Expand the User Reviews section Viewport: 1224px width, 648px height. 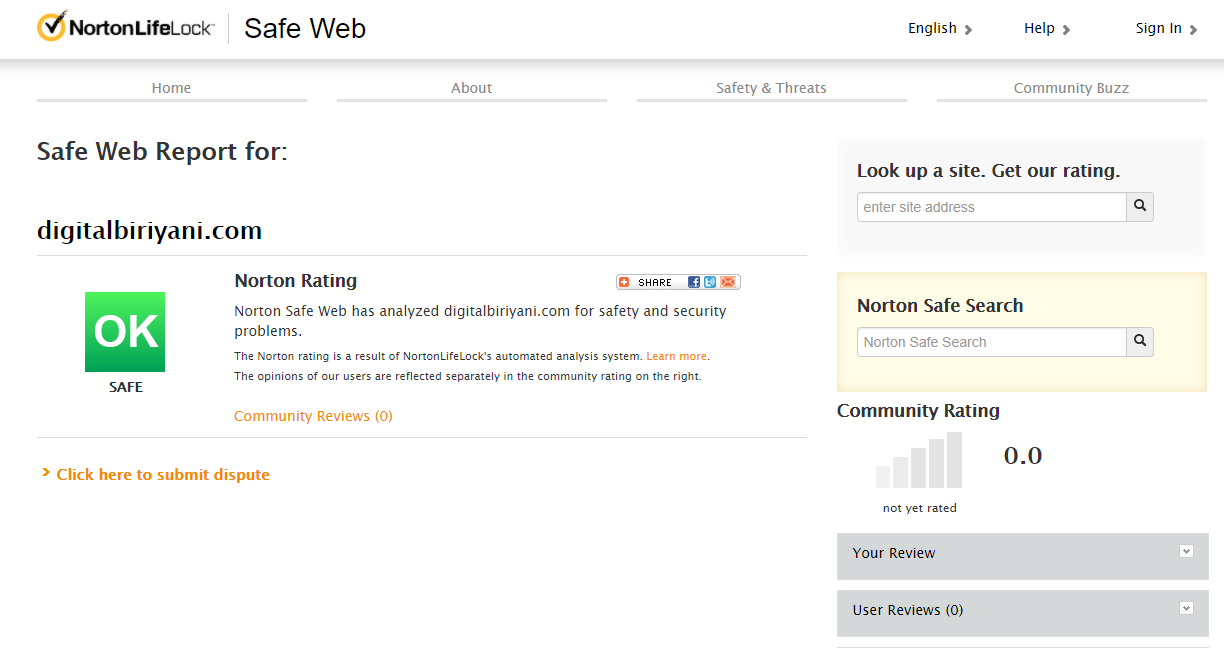[1186, 608]
